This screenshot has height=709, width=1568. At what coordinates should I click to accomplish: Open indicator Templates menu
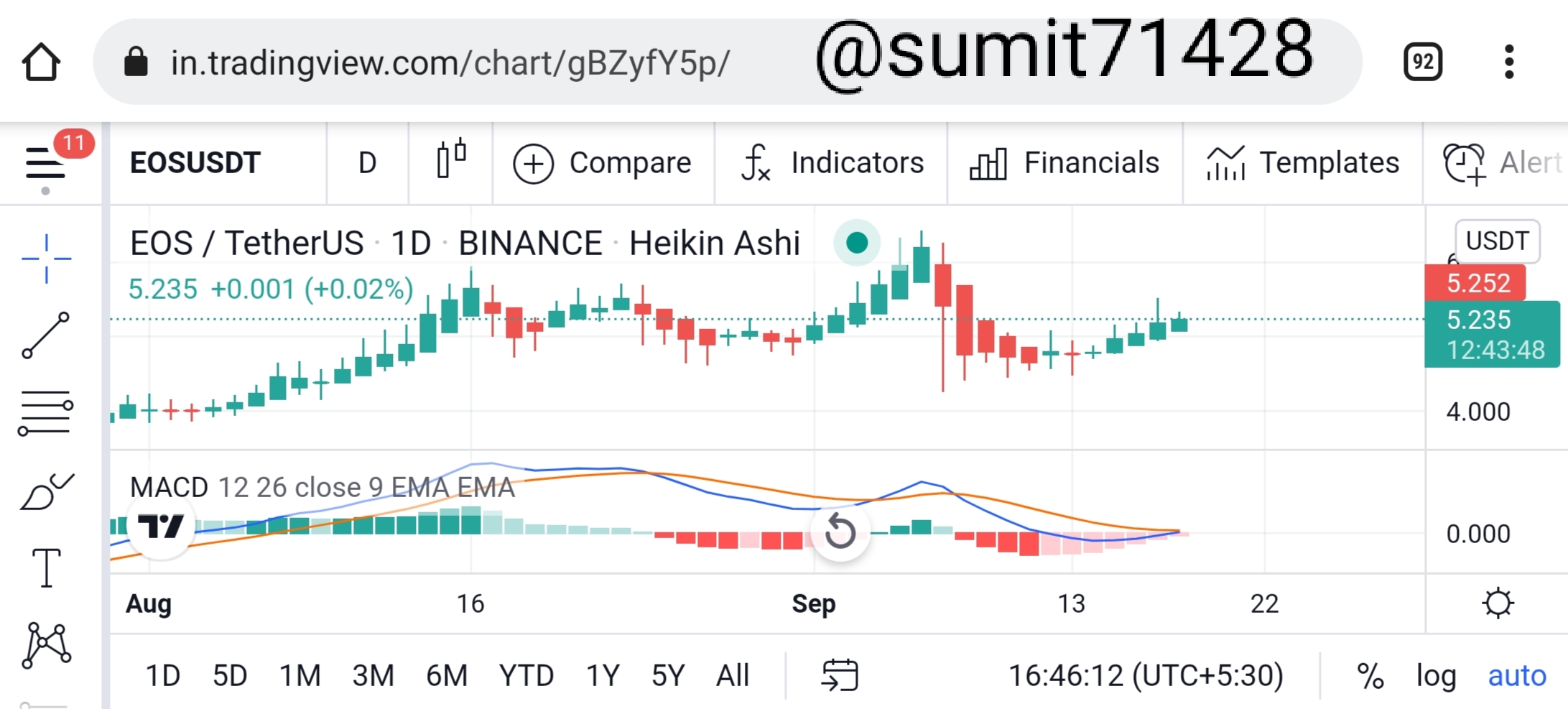tap(1303, 163)
